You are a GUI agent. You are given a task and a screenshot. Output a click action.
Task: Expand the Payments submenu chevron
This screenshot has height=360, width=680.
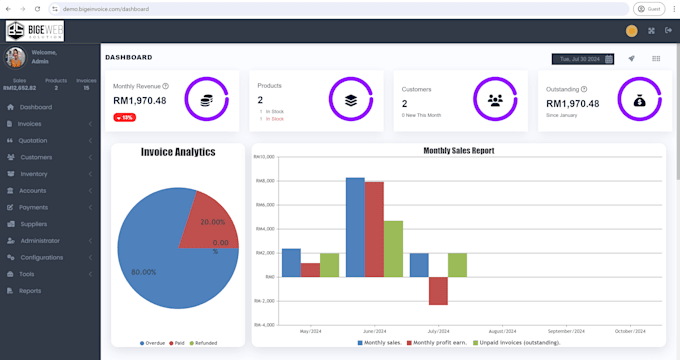click(91, 207)
